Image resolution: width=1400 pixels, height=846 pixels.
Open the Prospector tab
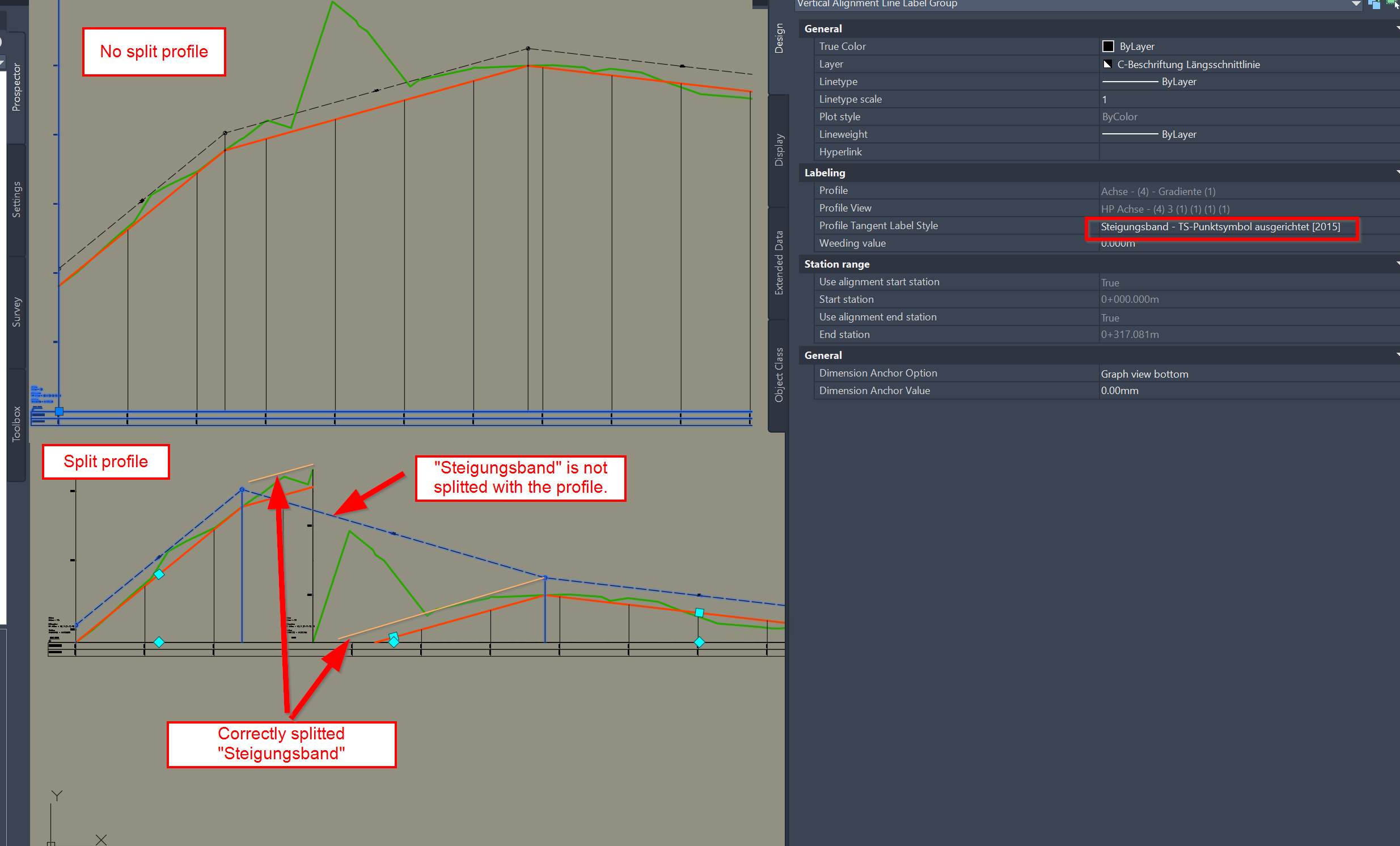click(x=16, y=87)
